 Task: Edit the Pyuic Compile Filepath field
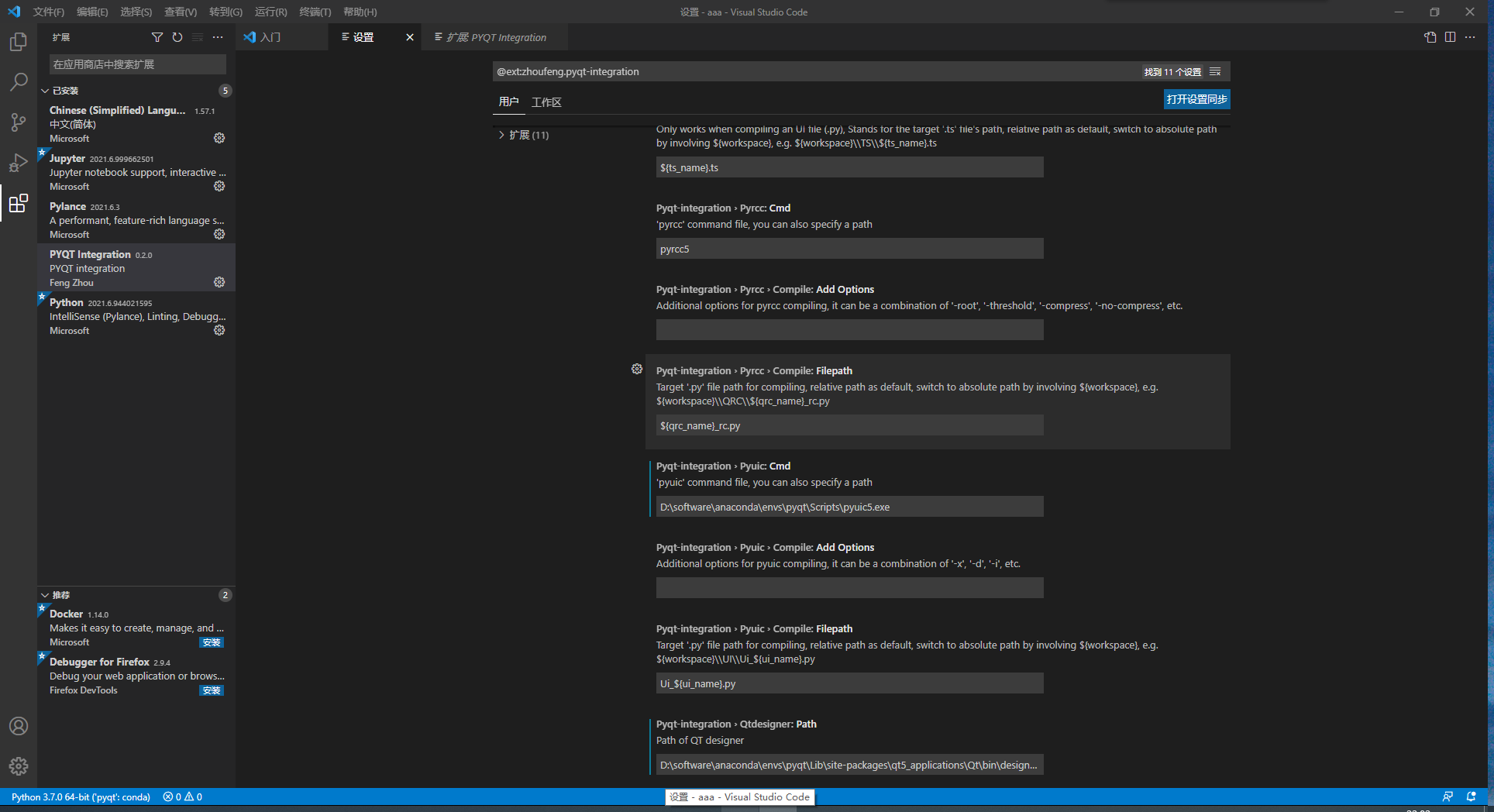tap(849, 683)
